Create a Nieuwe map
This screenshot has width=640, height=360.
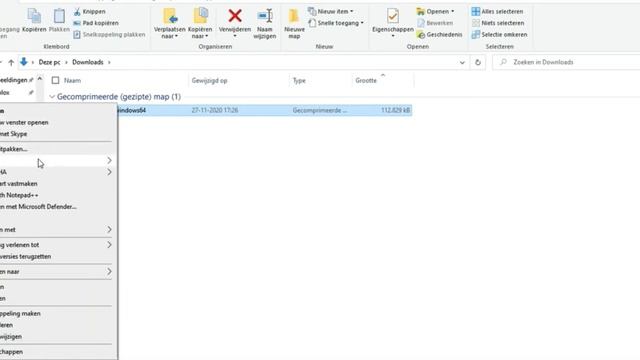(x=294, y=23)
